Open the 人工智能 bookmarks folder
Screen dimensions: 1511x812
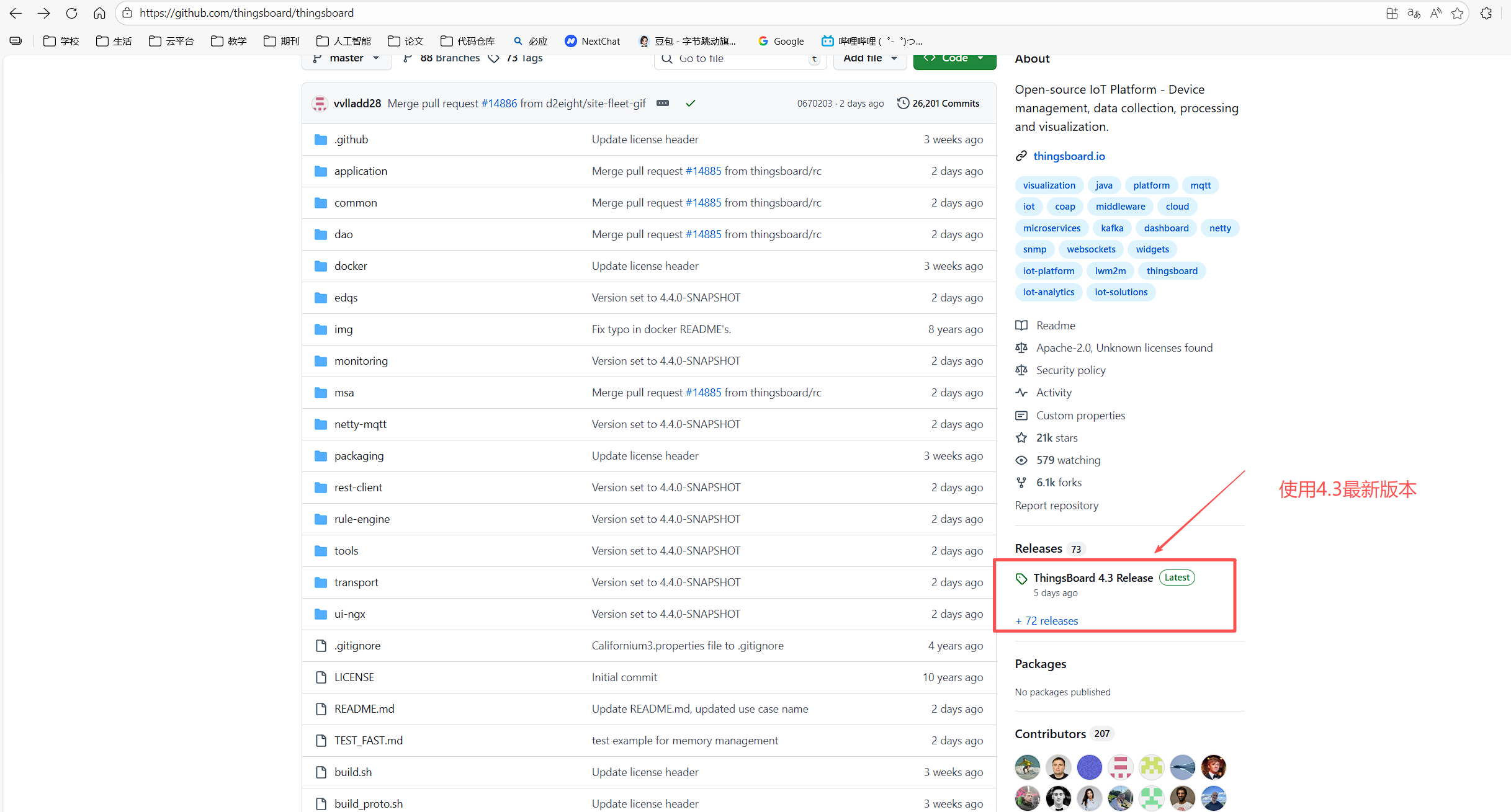[x=344, y=41]
